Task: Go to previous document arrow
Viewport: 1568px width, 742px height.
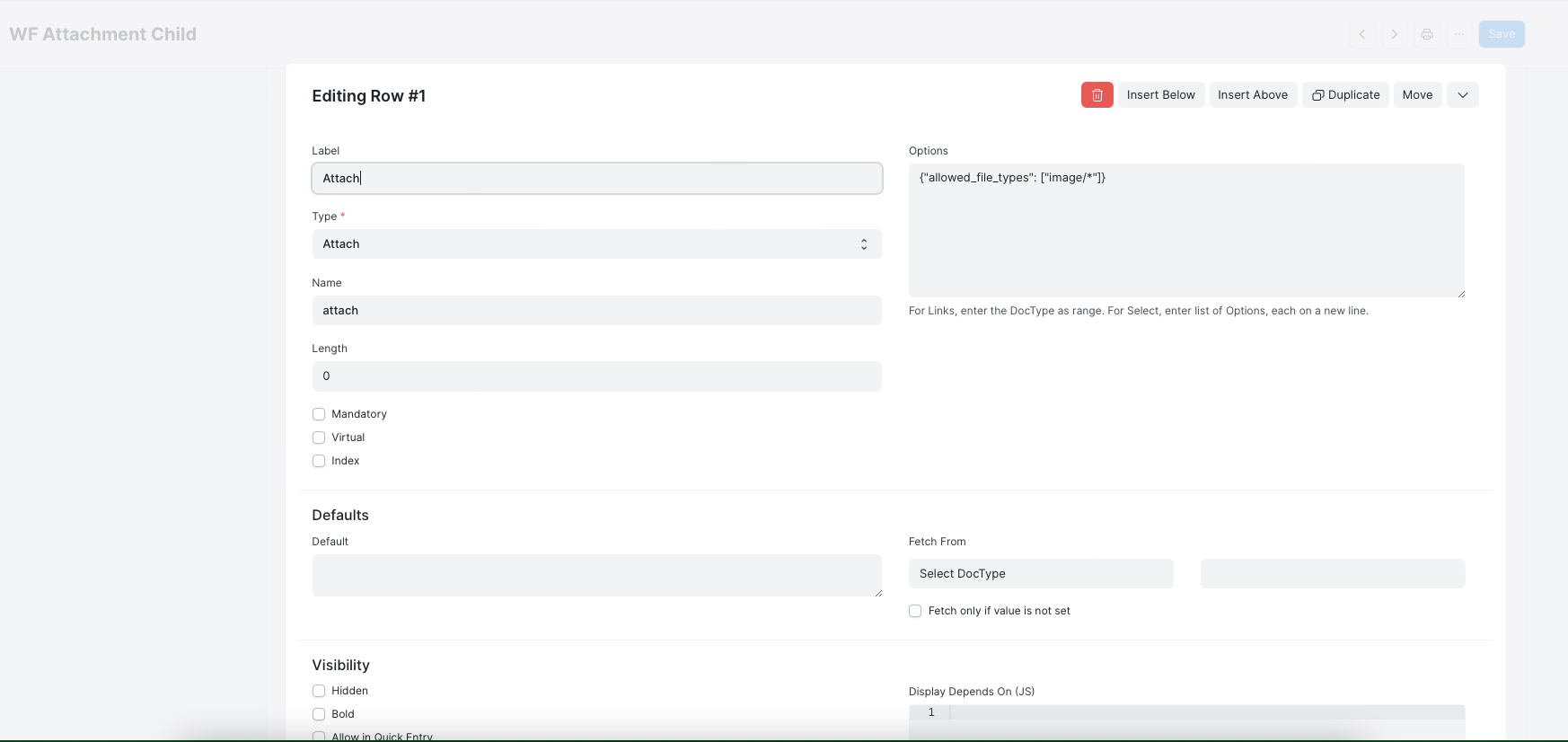Action: tap(1362, 34)
